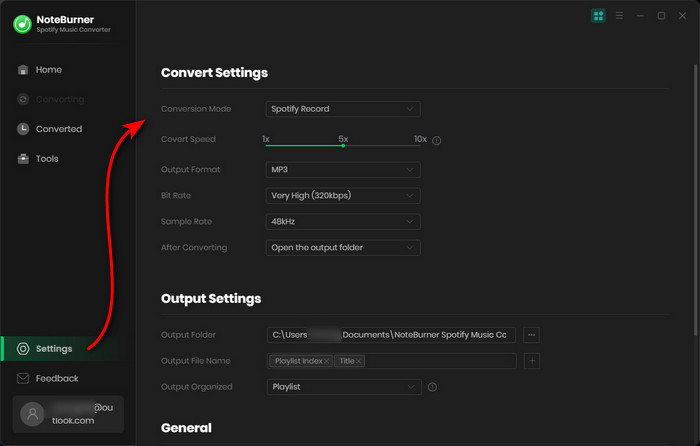Image resolution: width=700 pixels, height=446 pixels.
Task: Click the Title tag chip
Action: 349,361
